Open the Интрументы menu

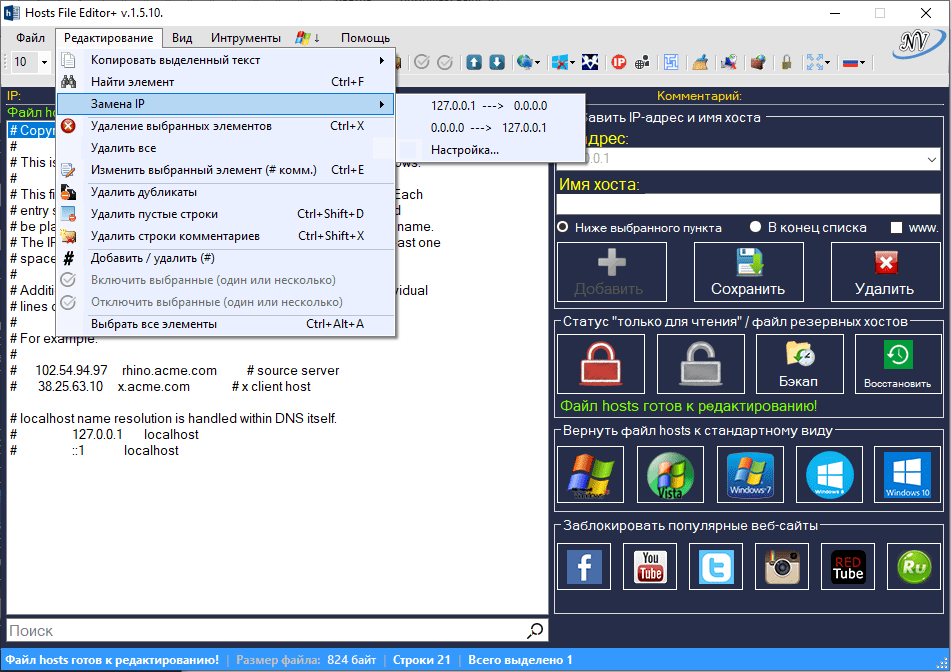click(x=246, y=38)
